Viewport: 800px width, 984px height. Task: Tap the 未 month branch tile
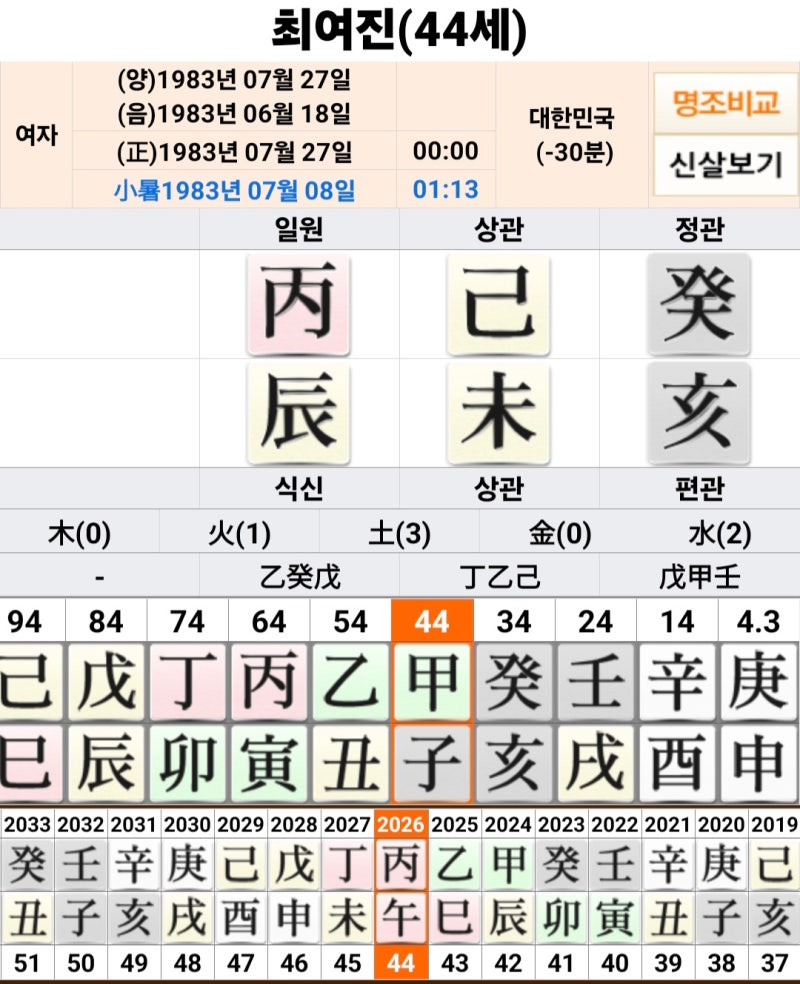[x=499, y=412]
